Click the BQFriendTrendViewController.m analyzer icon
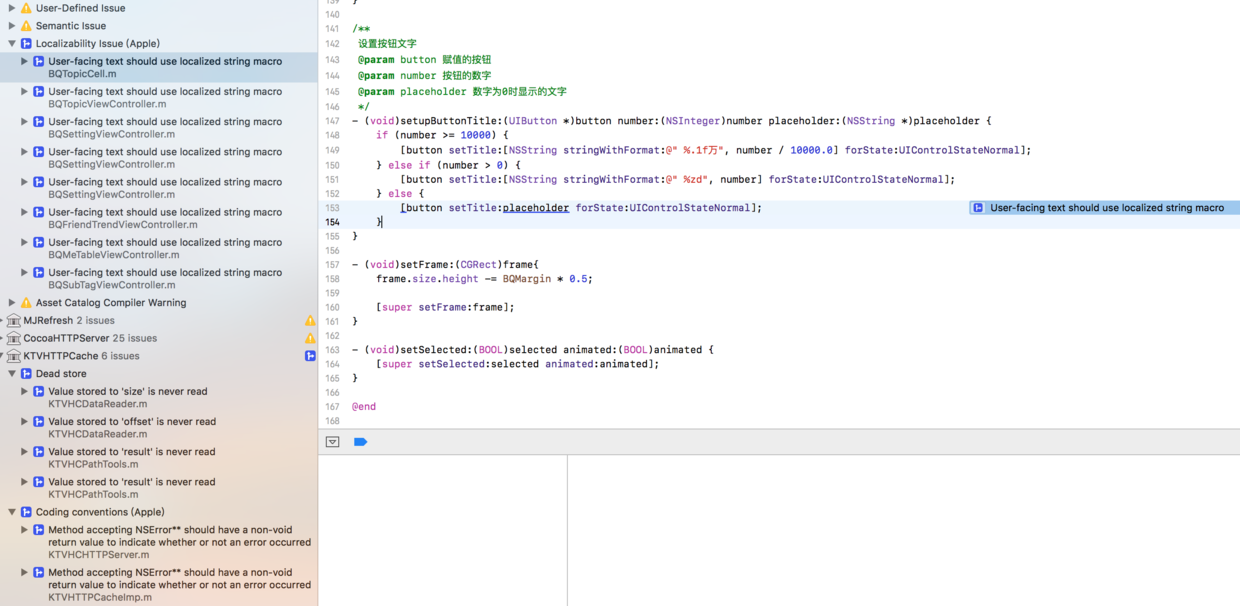 pos(38,212)
